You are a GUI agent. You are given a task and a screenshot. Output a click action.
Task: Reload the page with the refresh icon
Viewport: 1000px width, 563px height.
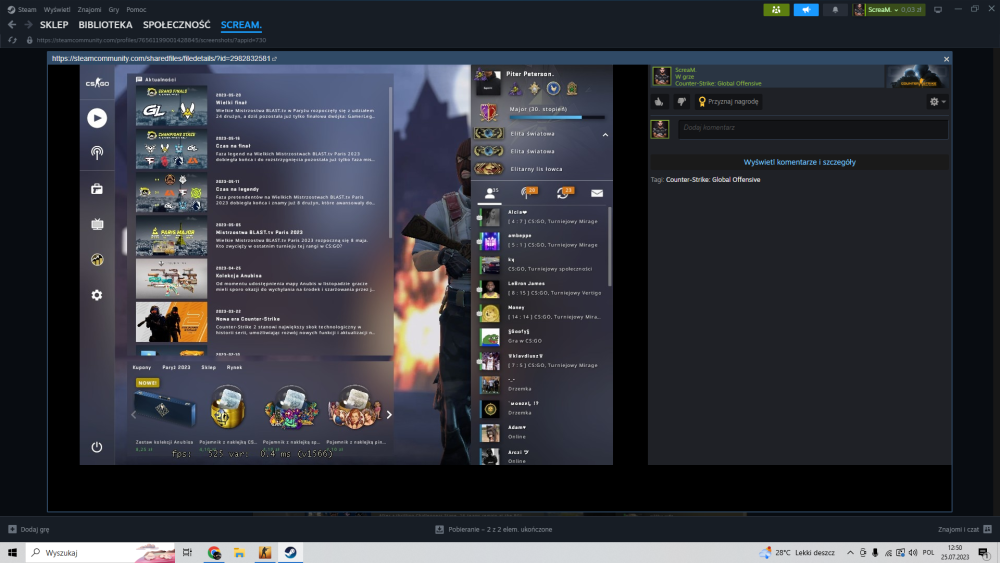coord(12,40)
